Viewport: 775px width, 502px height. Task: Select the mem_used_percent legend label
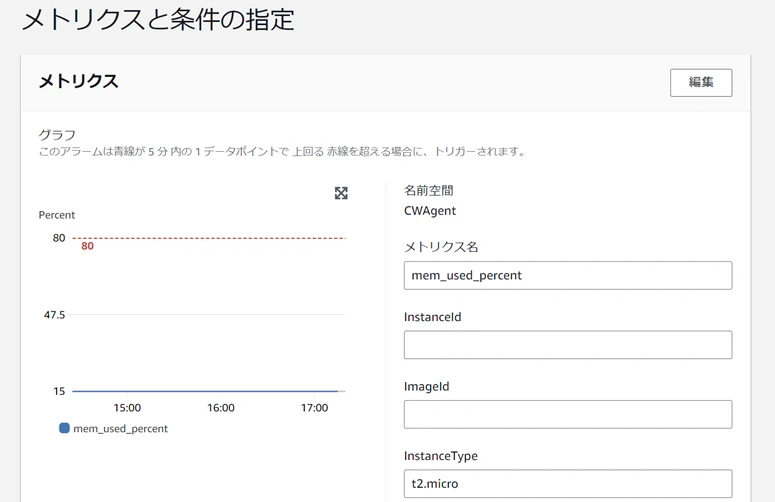121,429
